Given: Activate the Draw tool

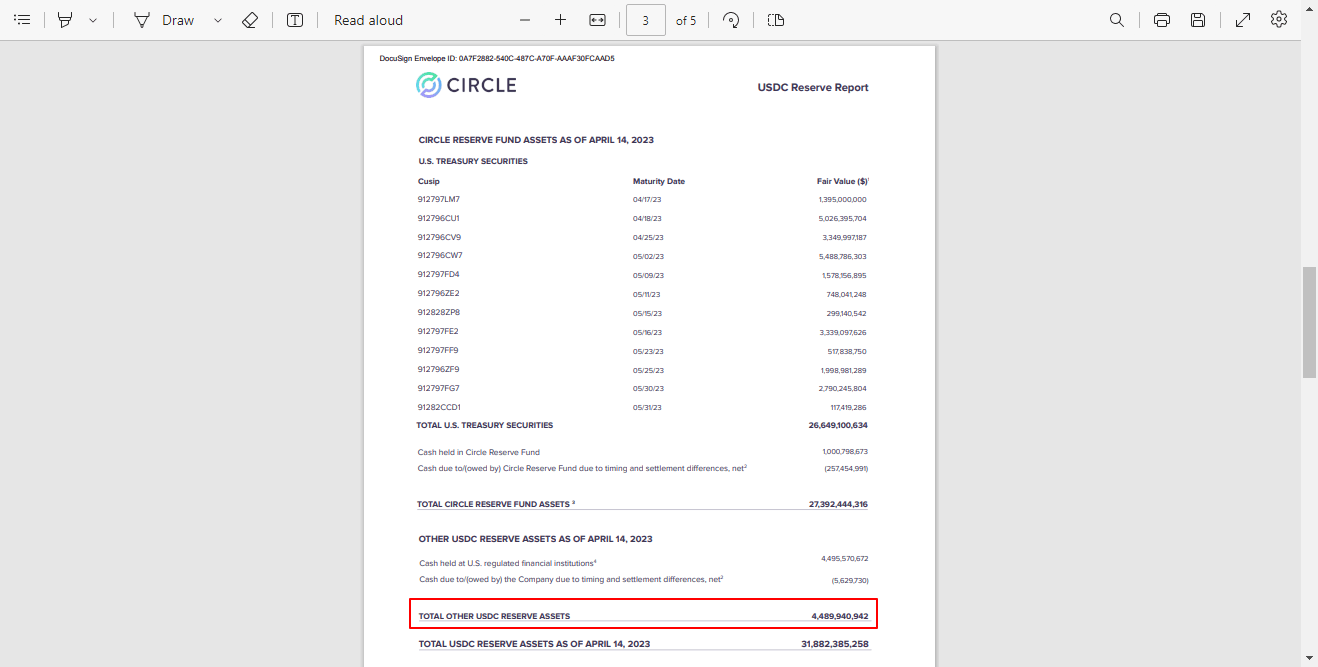Looking at the screenshot, I should pos(164,20).
